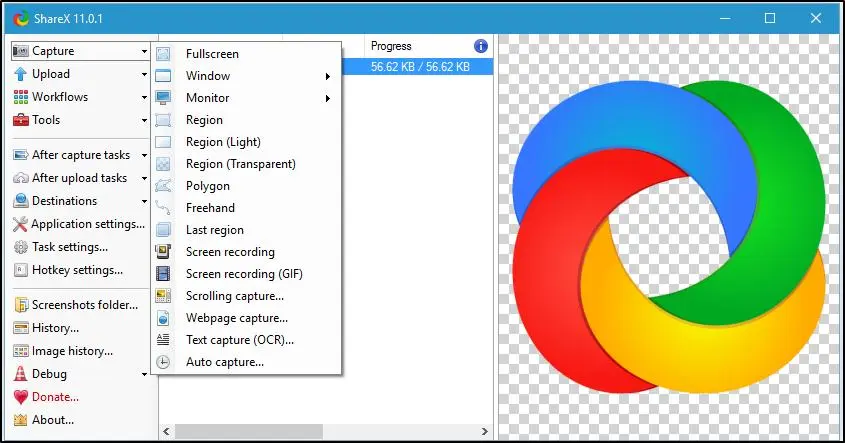Click the Image history icon
The image size is (845, 443).
coord(20,351)
